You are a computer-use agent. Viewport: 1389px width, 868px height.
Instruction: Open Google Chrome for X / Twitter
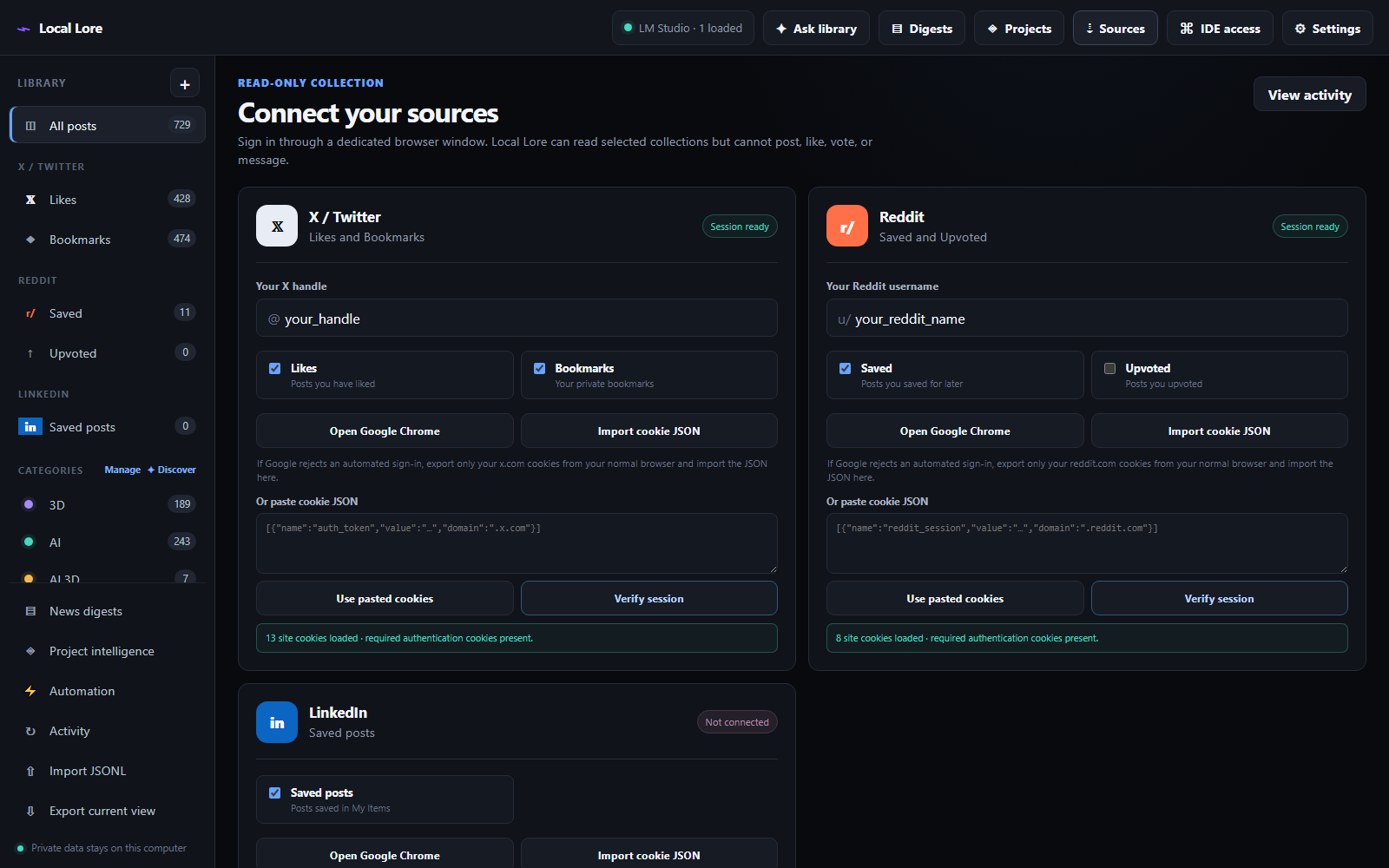point(385,431)
